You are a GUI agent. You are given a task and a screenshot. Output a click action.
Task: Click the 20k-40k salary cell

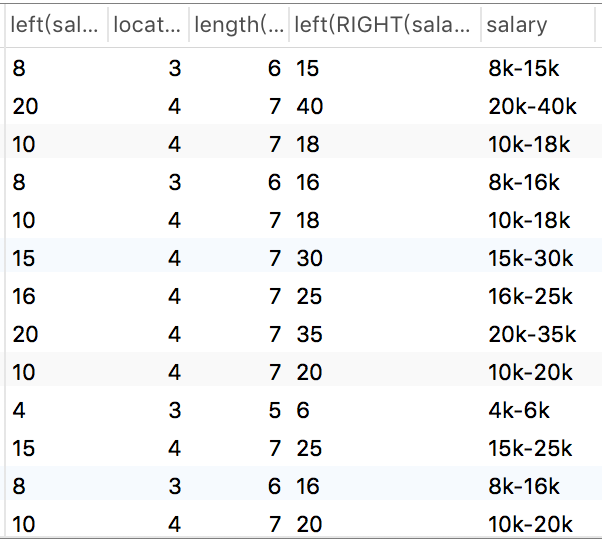(532, 107)
